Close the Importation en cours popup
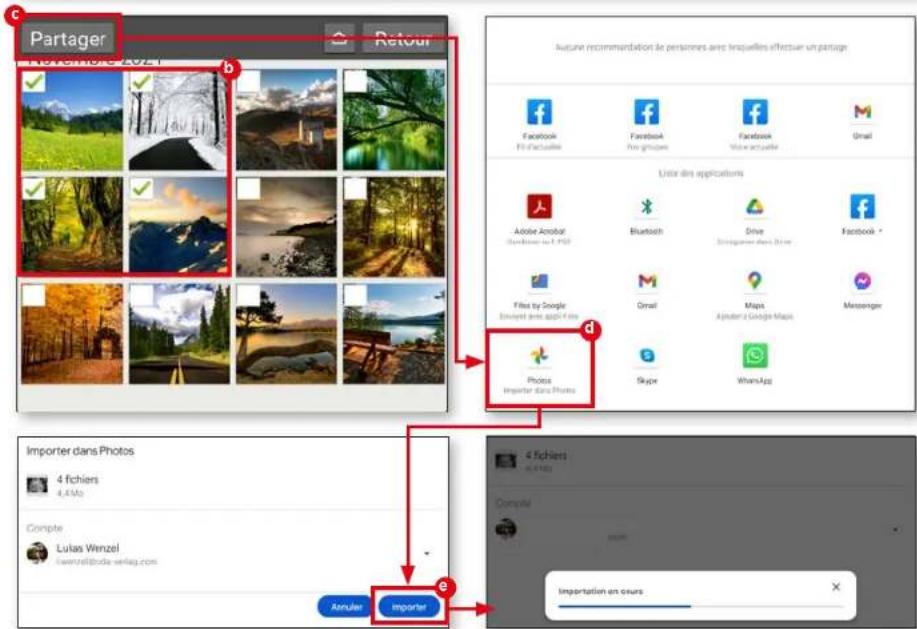Viewport: 917px width, 629px height. [x=836, y=586]
